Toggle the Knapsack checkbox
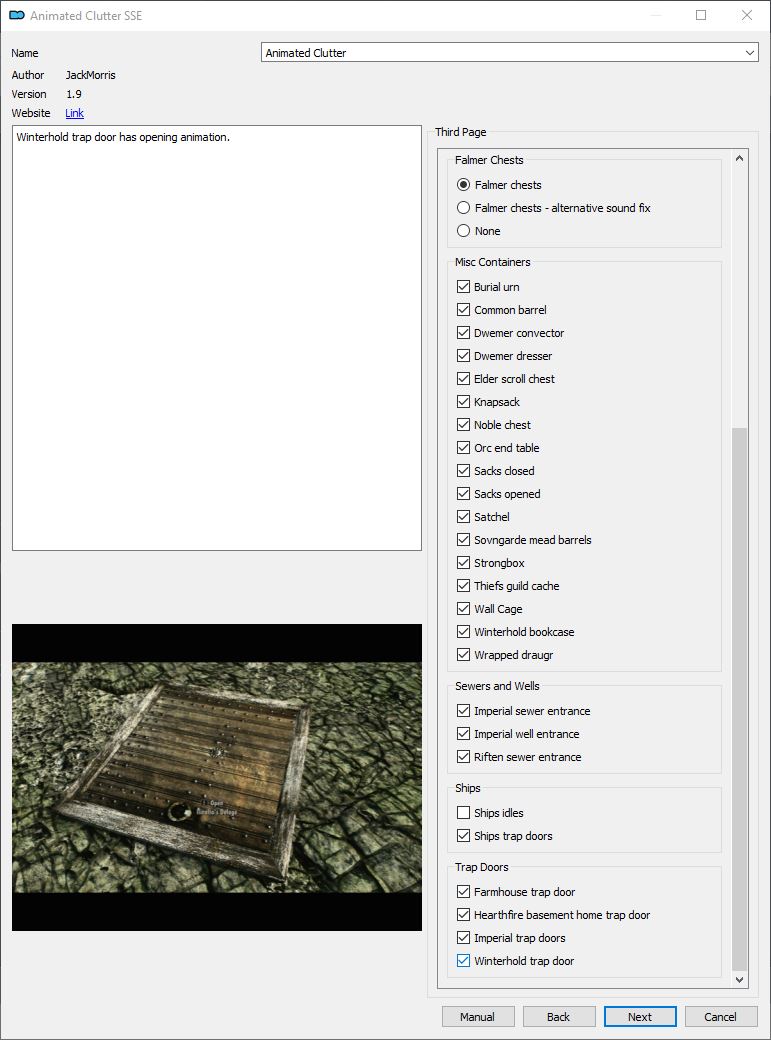The height and width of the screenshot is (1040, 771). (x=463, y=402)
